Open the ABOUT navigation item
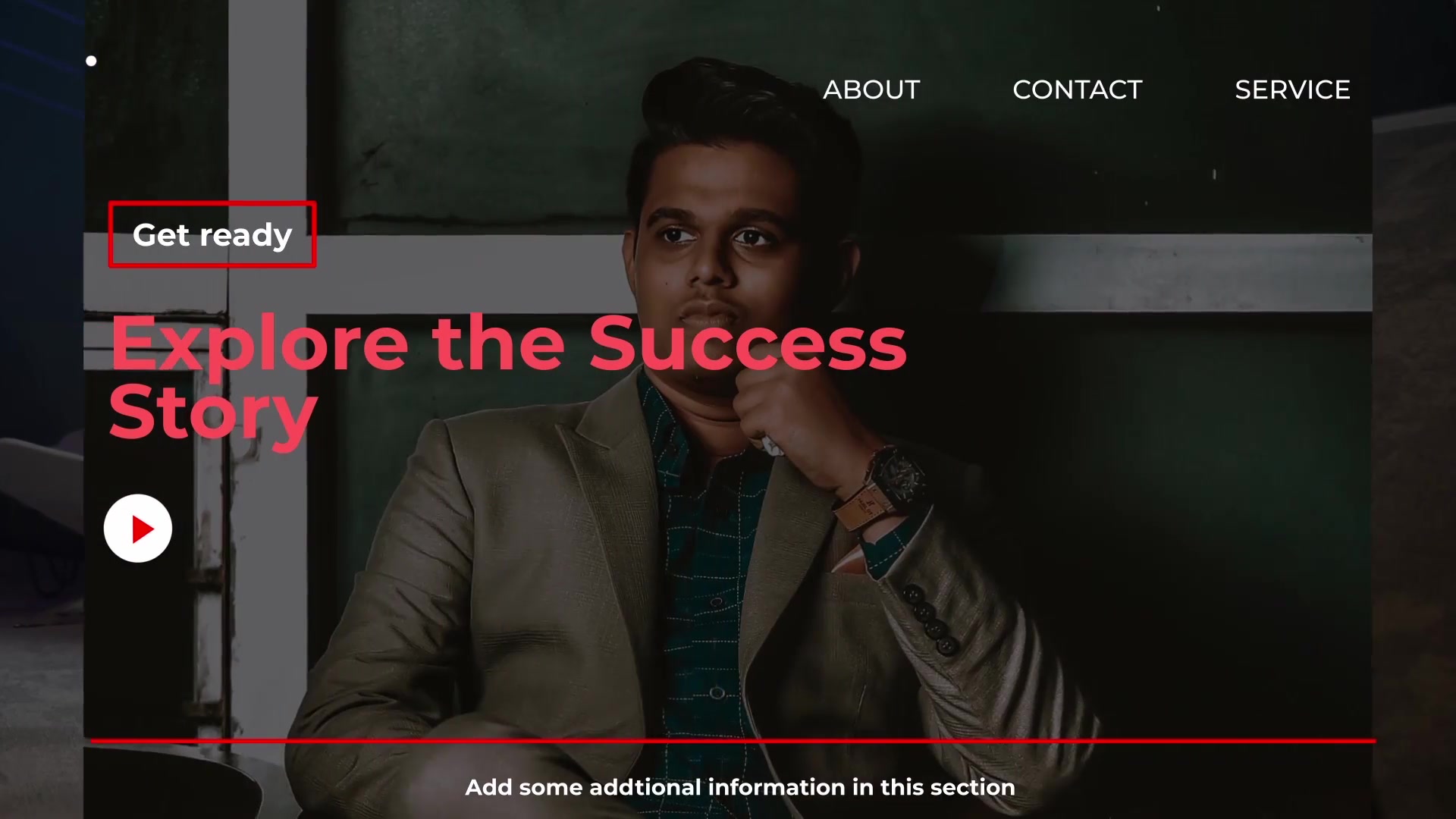Image resolution: width=1456 pixels, height=819 pixels. (871, 89)
